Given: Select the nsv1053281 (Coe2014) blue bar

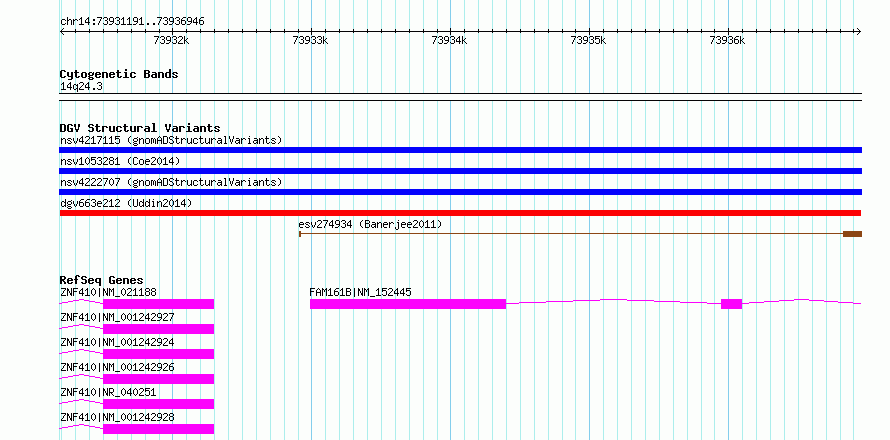Looking at the screenshot, I should [x=460, y=171].
